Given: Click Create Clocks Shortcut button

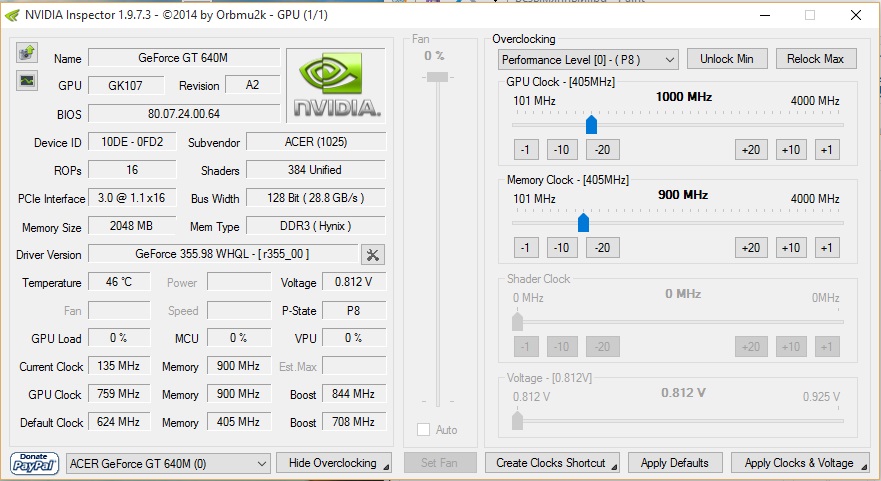Looking at the screenshot, I should (552, 463).
